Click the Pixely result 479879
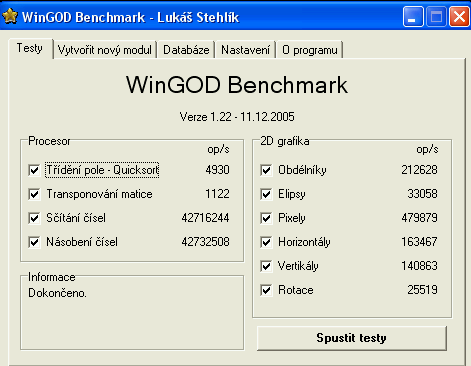The height and width of the screenshot is (366, 471). click(x=419, y=218)
